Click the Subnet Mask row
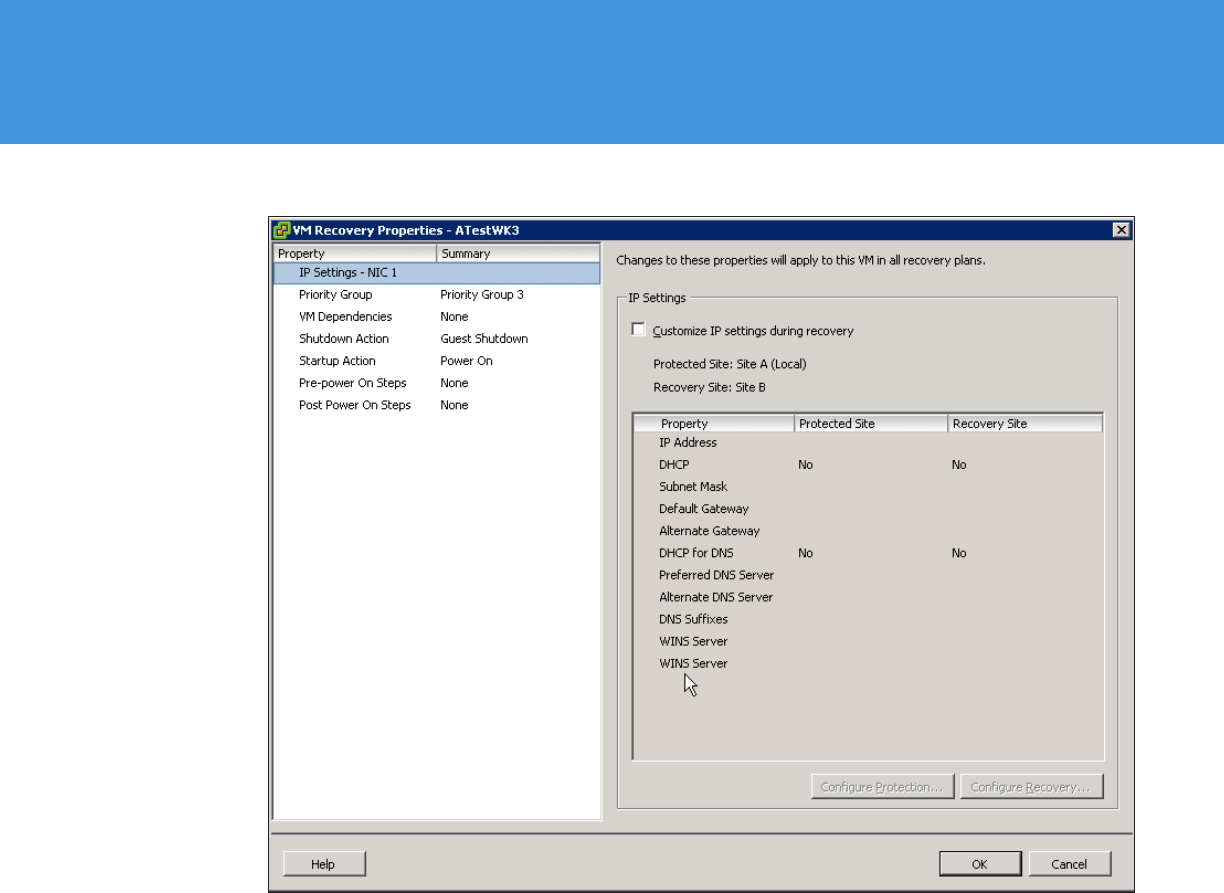 pos(868,486)
